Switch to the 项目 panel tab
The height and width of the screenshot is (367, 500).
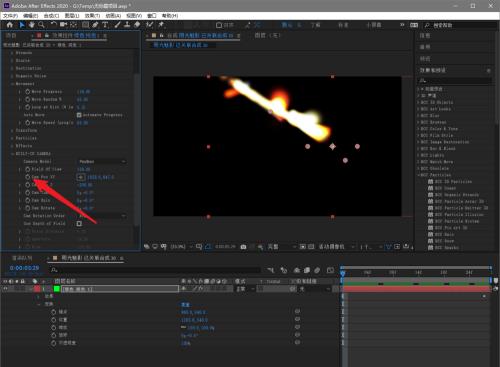[11, 35]
